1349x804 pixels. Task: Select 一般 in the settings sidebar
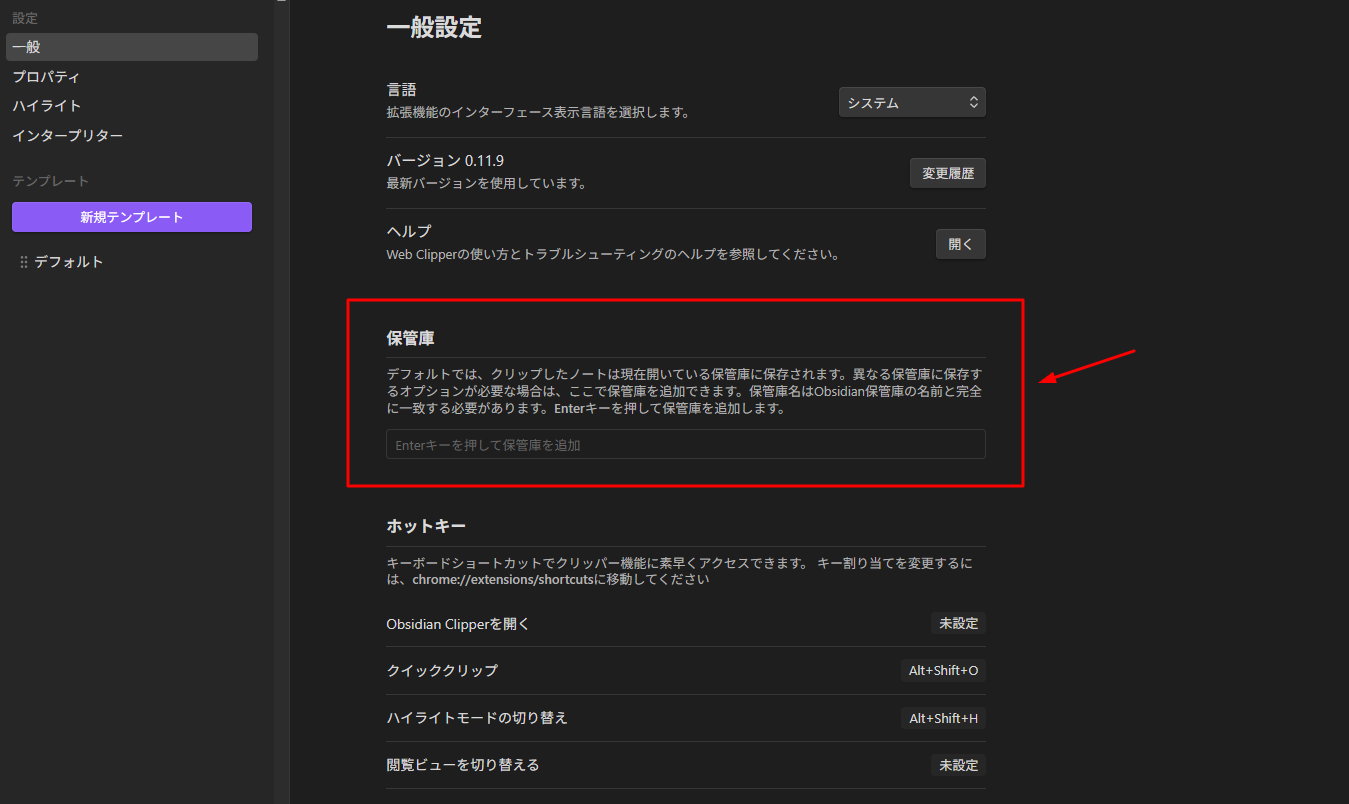pyautogui.click(x=131, y=47)
